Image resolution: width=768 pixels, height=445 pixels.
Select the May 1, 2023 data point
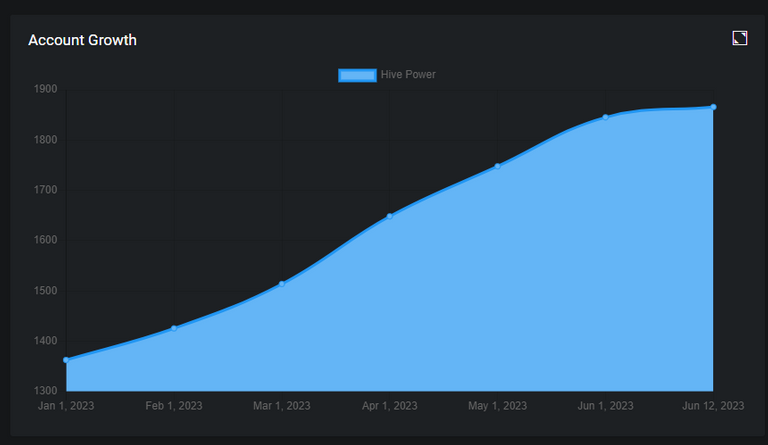498,166
